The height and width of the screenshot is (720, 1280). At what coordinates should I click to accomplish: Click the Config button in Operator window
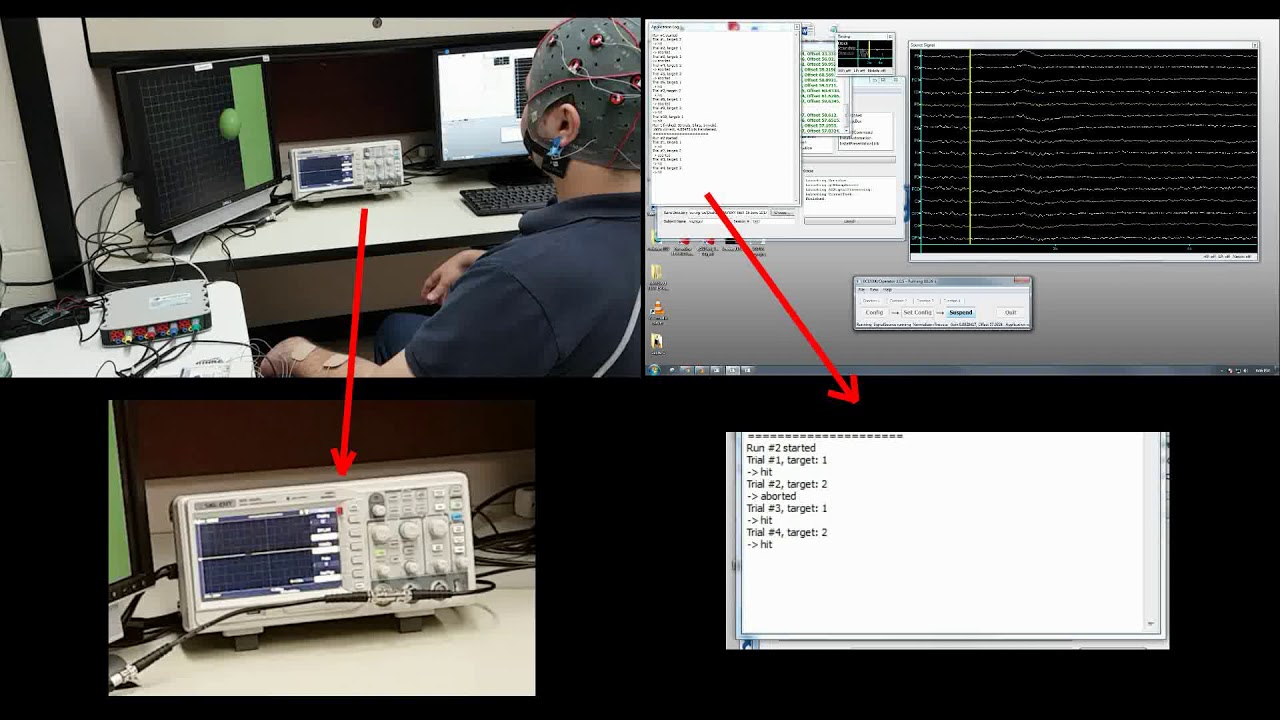point(874,312)
